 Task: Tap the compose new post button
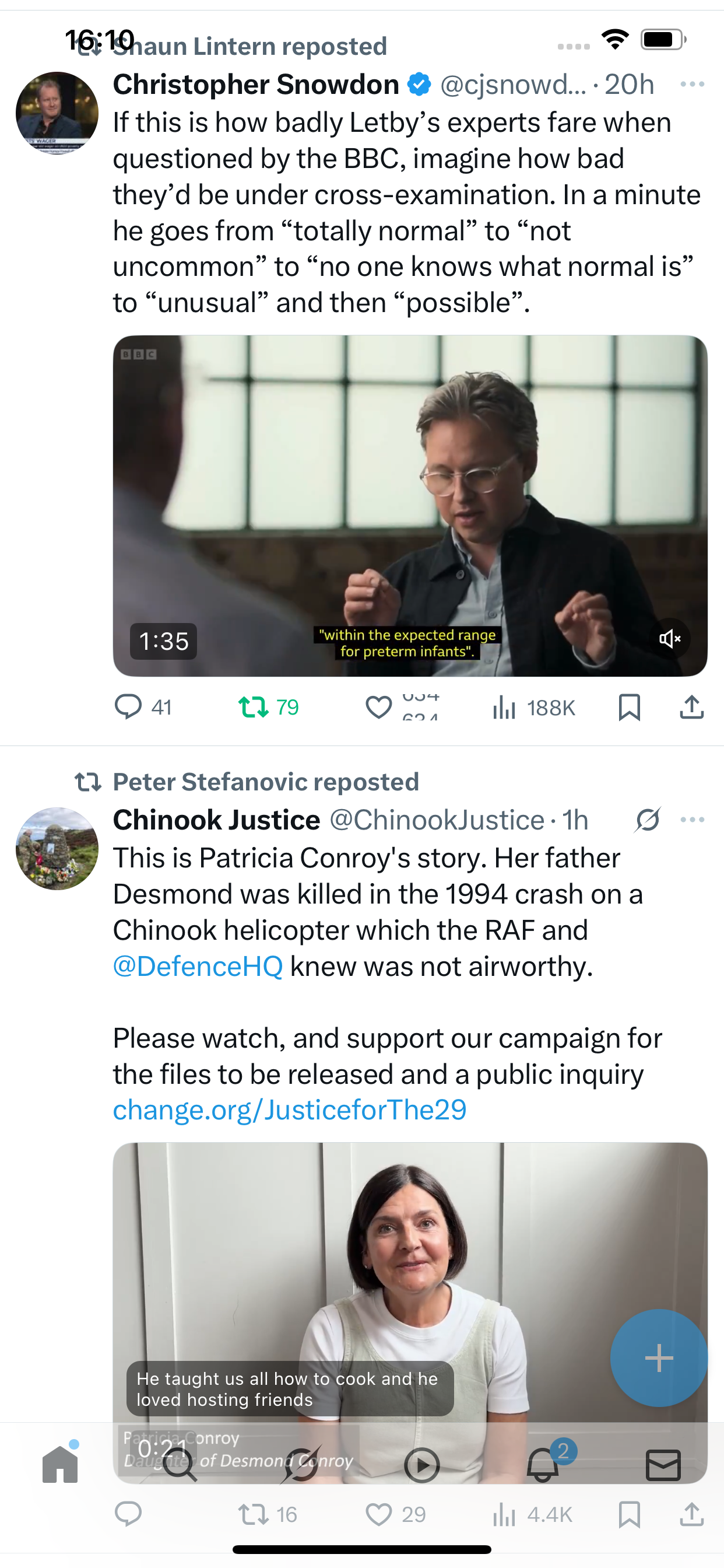tap(658, 1358)
